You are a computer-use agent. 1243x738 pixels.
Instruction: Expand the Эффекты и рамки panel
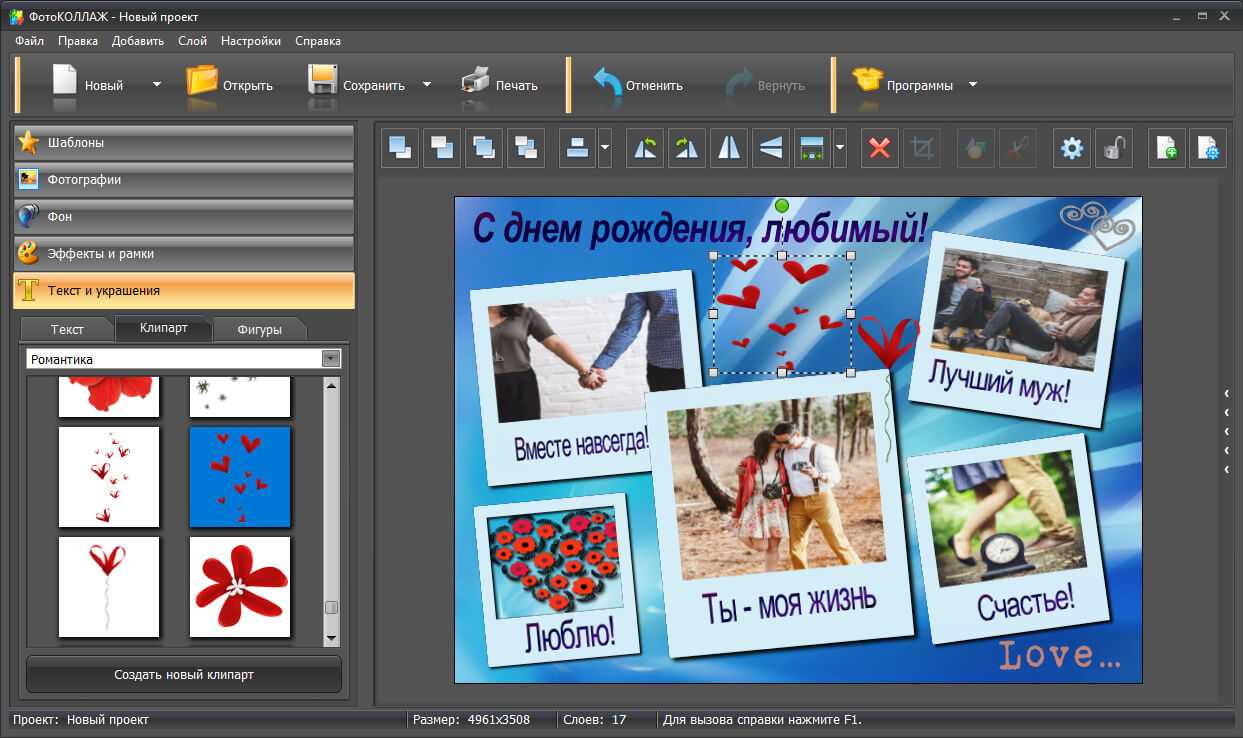[x=184, y=254]
